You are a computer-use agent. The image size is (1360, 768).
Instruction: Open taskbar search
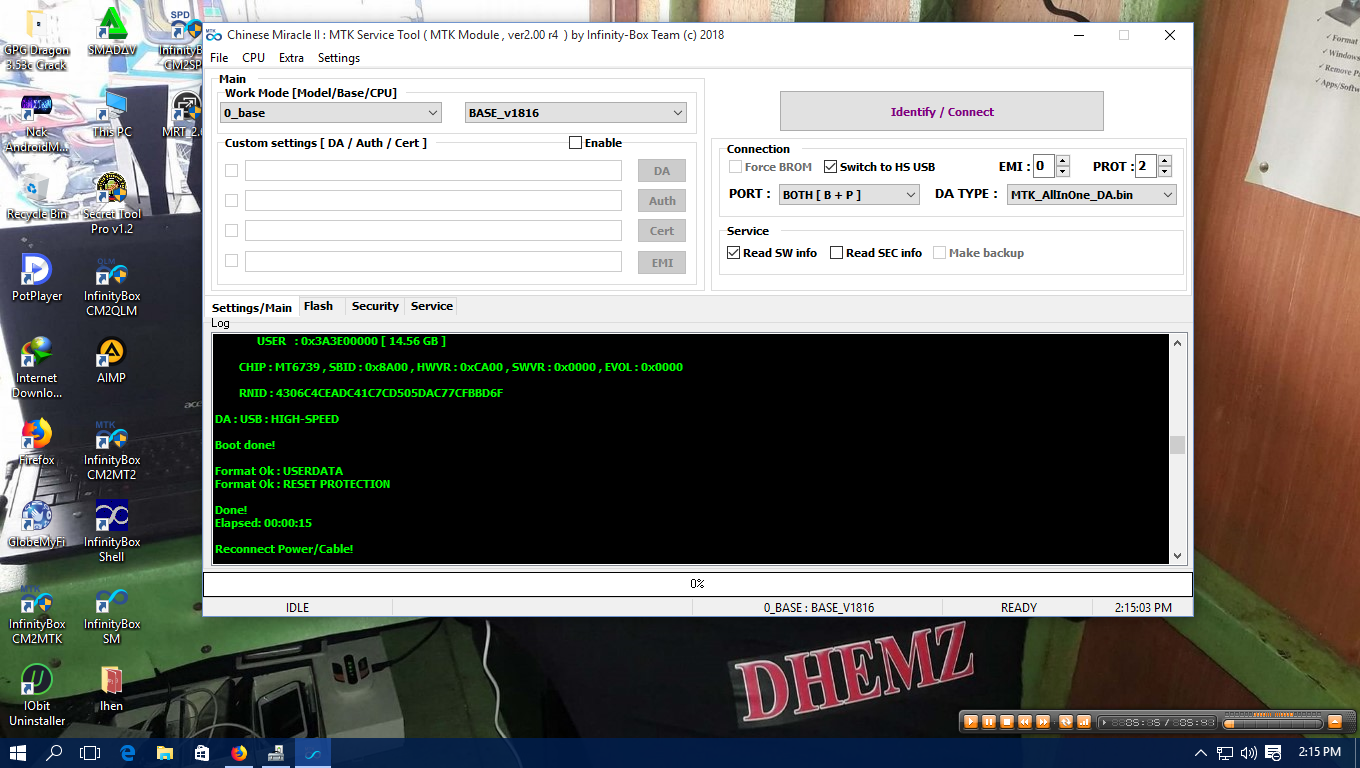(x=55, y=753)
